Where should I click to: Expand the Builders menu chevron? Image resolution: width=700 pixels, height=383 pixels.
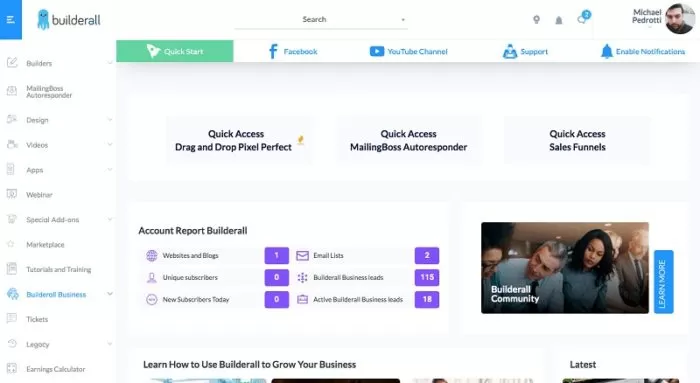[109, 63]
